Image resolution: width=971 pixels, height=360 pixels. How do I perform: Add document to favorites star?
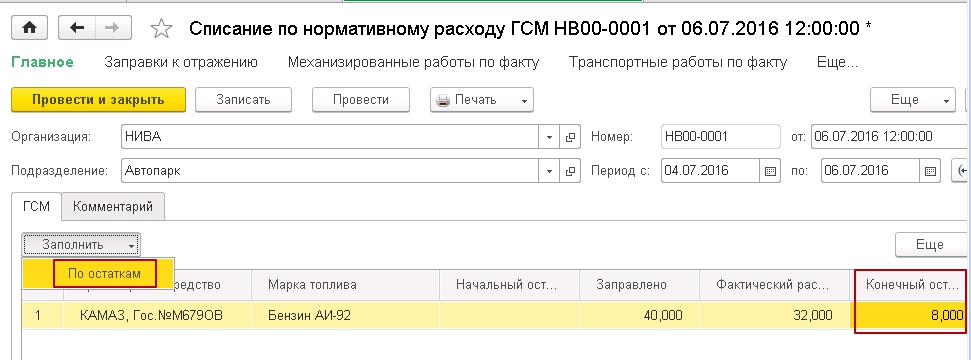click(x=161, y=29)
